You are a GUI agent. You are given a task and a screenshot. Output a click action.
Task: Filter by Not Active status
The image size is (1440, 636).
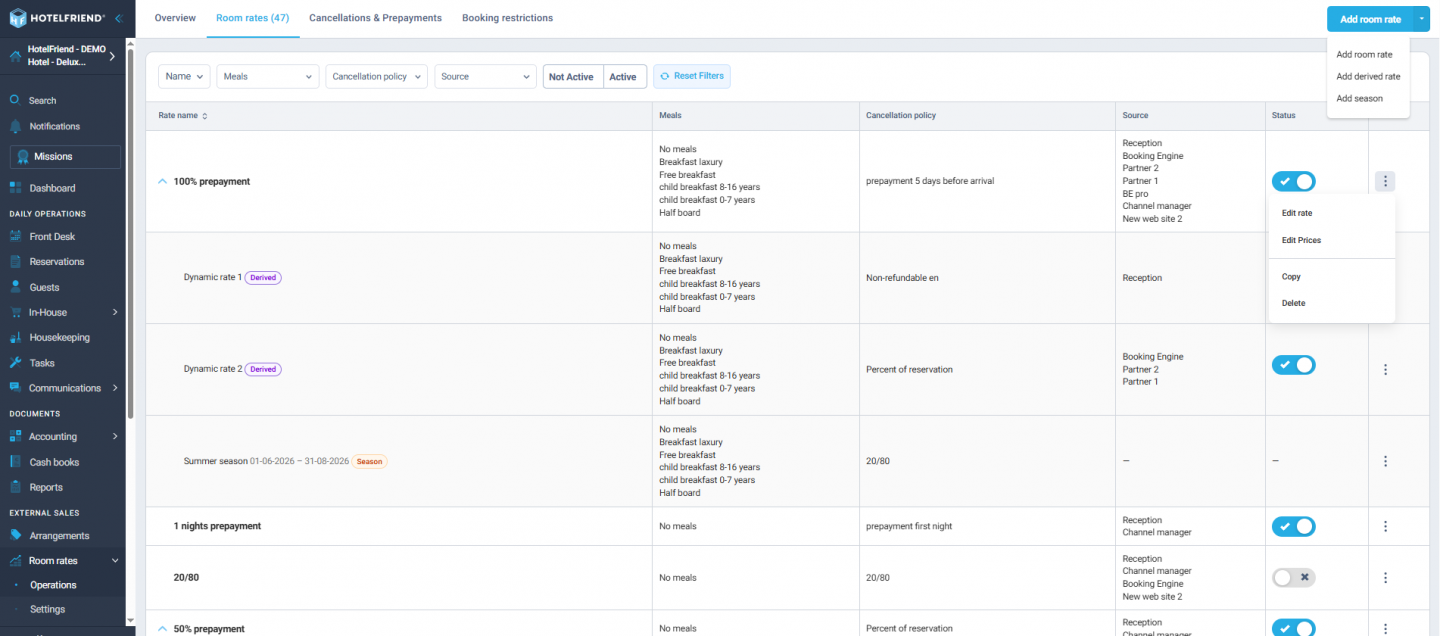tap(572, 77)
